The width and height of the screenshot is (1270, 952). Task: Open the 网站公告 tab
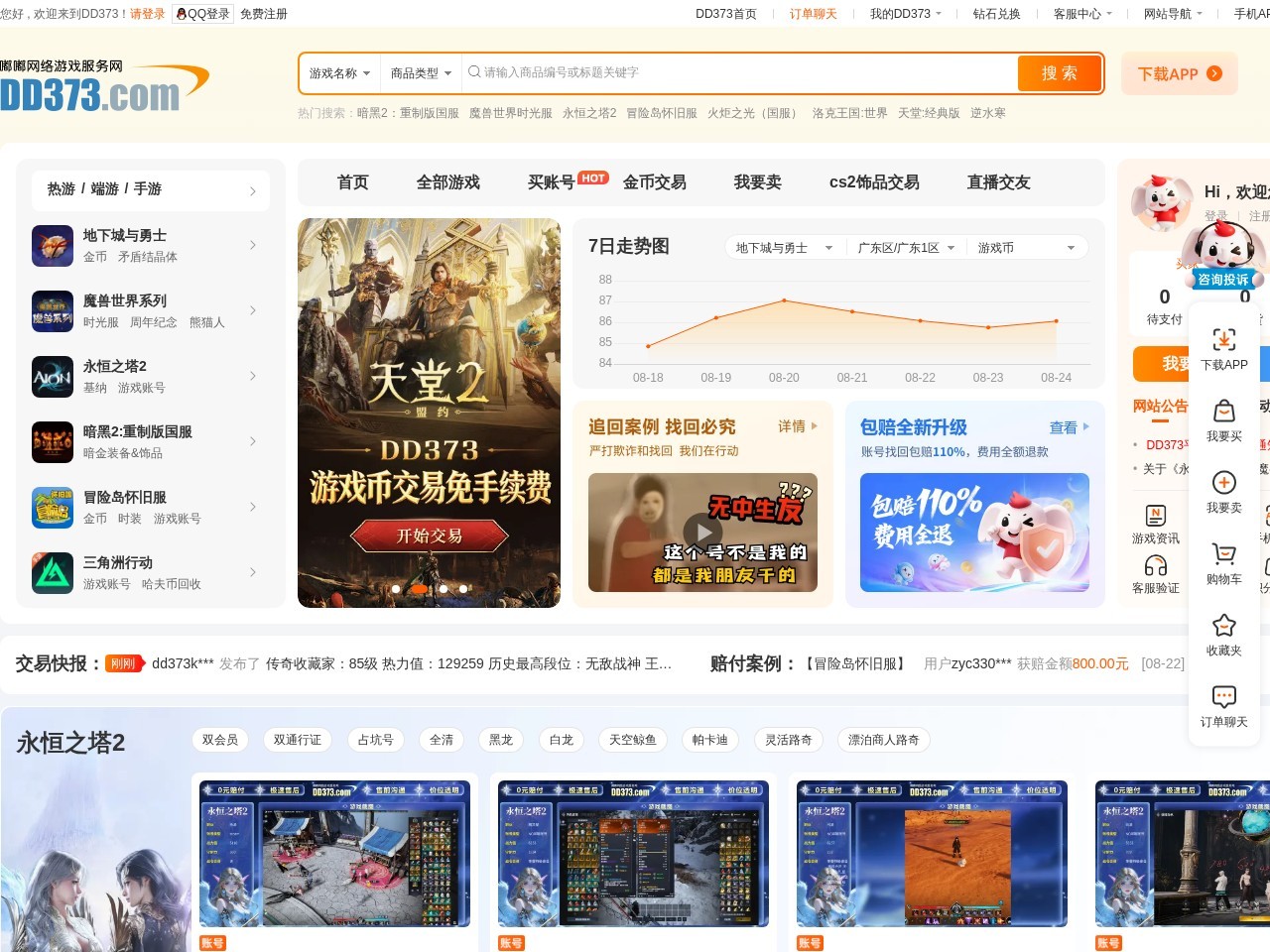(x=1160, y=406)
